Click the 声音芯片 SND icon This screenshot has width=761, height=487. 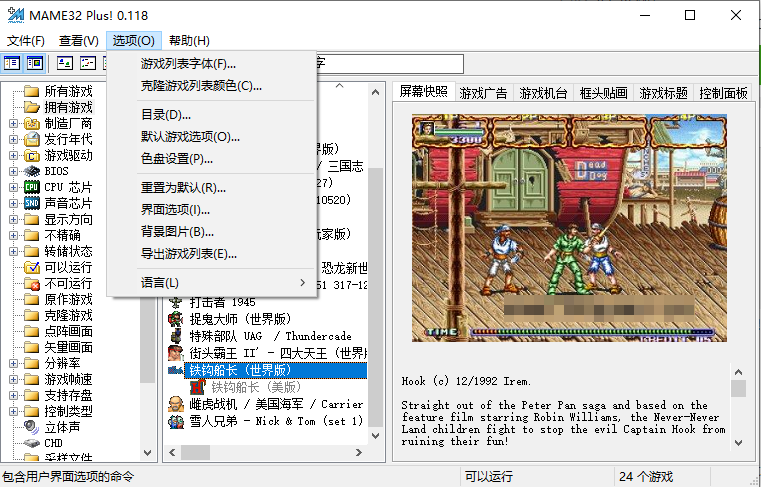tap(32, 203)
